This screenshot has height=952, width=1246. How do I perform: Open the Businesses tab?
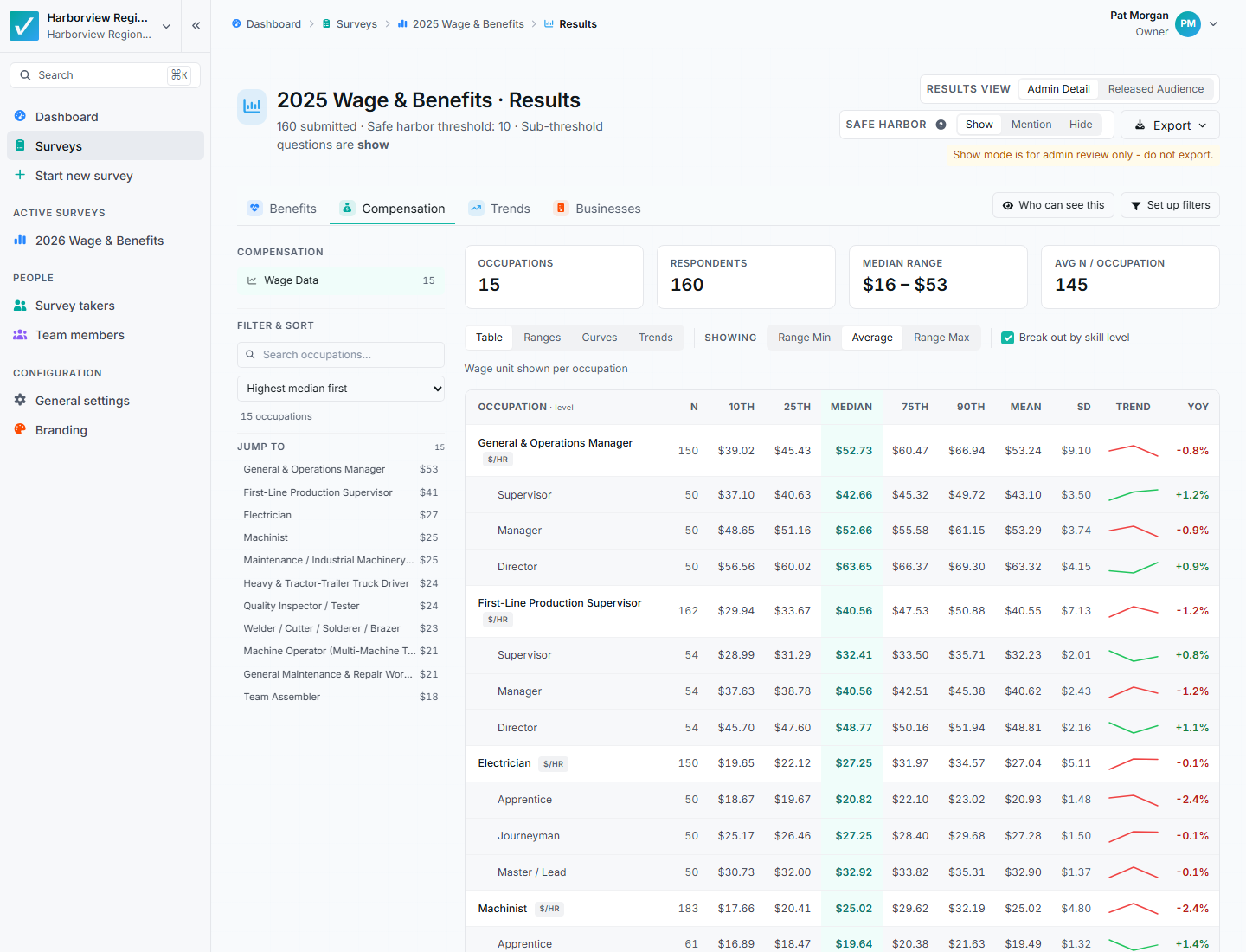pyautogui.click(x=598, y=209)
